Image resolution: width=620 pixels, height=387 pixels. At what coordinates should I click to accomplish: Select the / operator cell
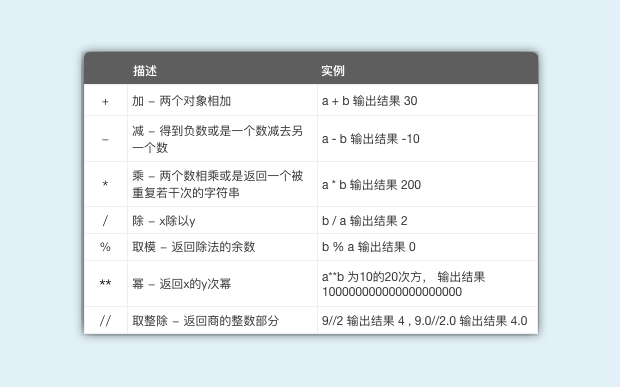[105, 221]
